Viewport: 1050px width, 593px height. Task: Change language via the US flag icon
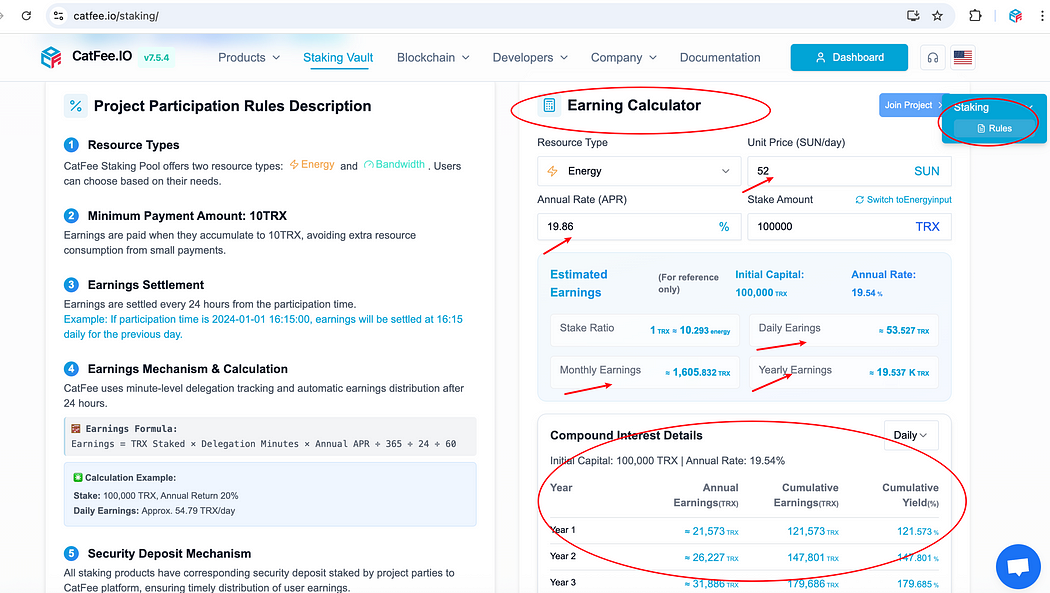coord(963,58)
